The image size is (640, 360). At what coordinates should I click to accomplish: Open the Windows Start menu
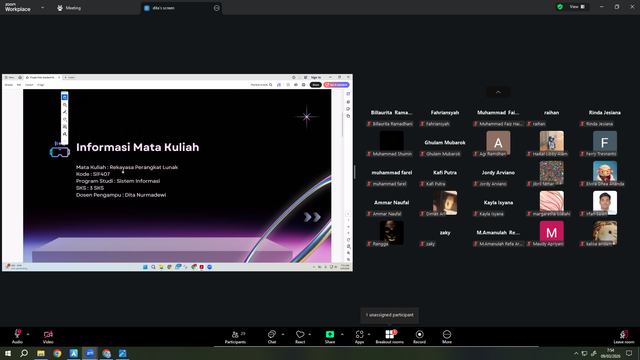click(x=8, y=353)
